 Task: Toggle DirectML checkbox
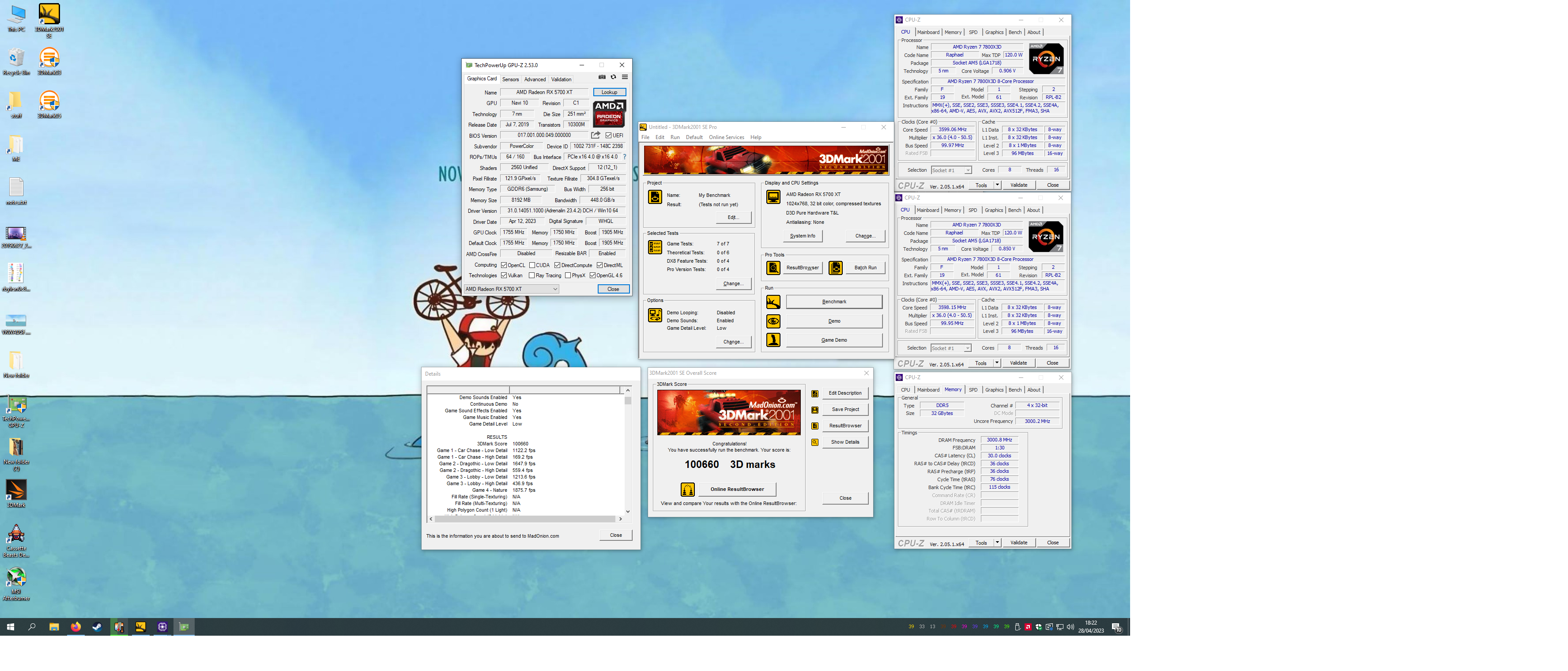[599, 265]
